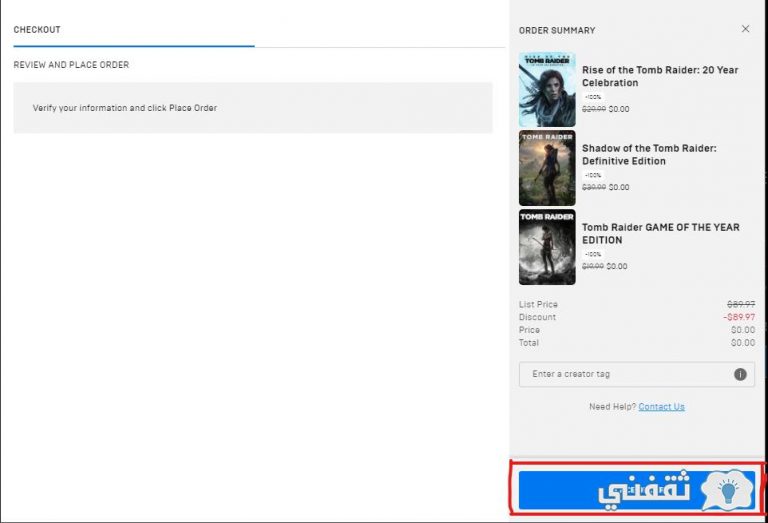Viewport: 768px width, 523px height.
Task: Click the Review and Place Order heading
Action: 72,65
